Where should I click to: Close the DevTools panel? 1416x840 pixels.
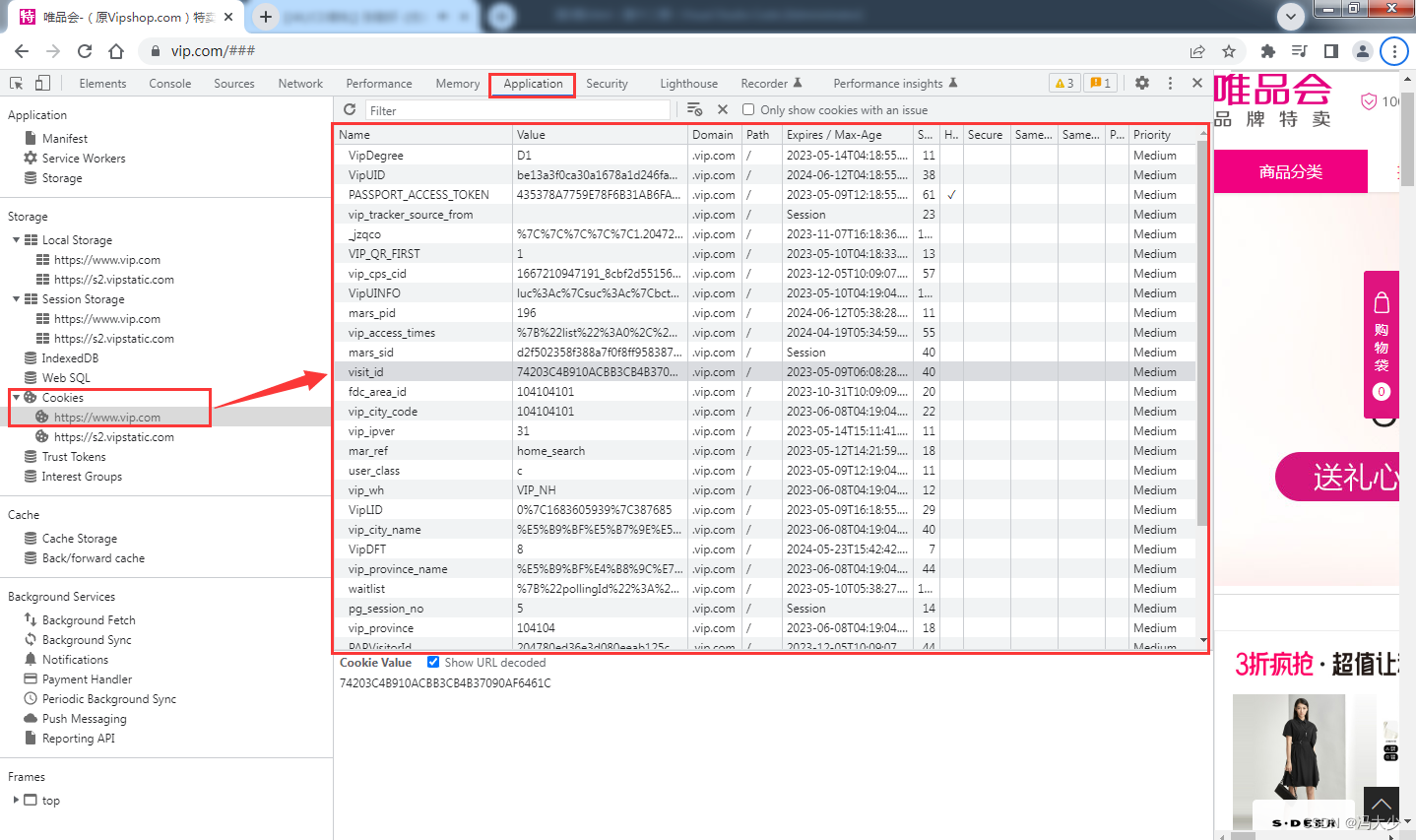(x=1197, y=83)
